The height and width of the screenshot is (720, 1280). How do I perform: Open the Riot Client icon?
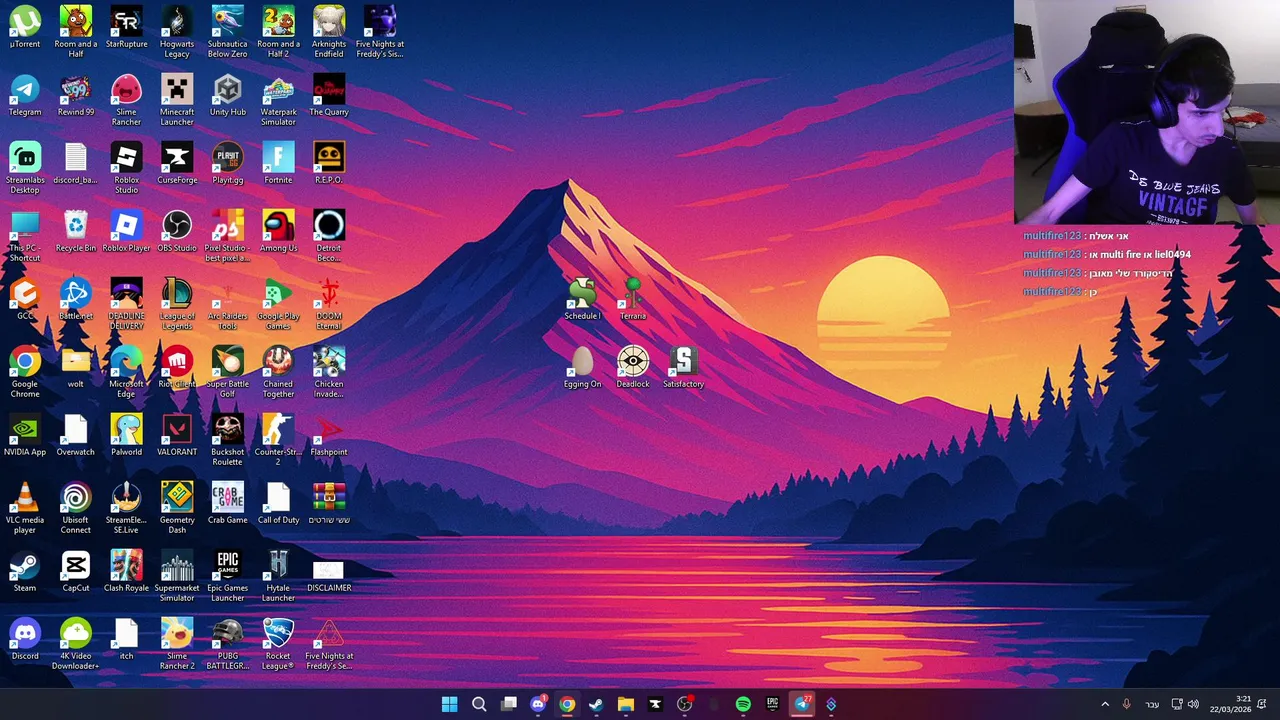pyautogui.click(x=177, y=368)
